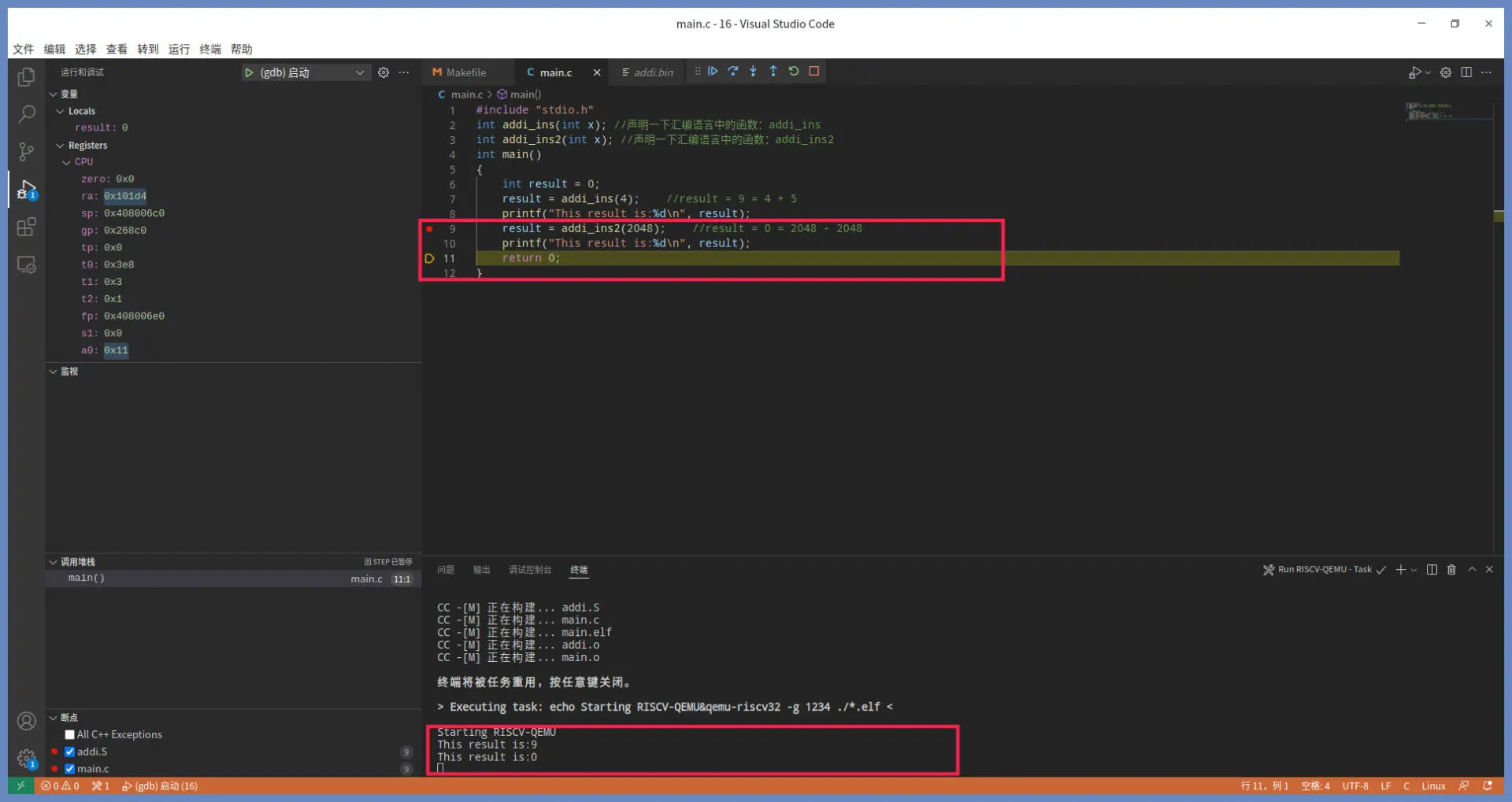Open the run-or-debug dropdown in editor title
Image resolution: width=1512 pixels, height=802 pixels.
tap(1428, 72)
